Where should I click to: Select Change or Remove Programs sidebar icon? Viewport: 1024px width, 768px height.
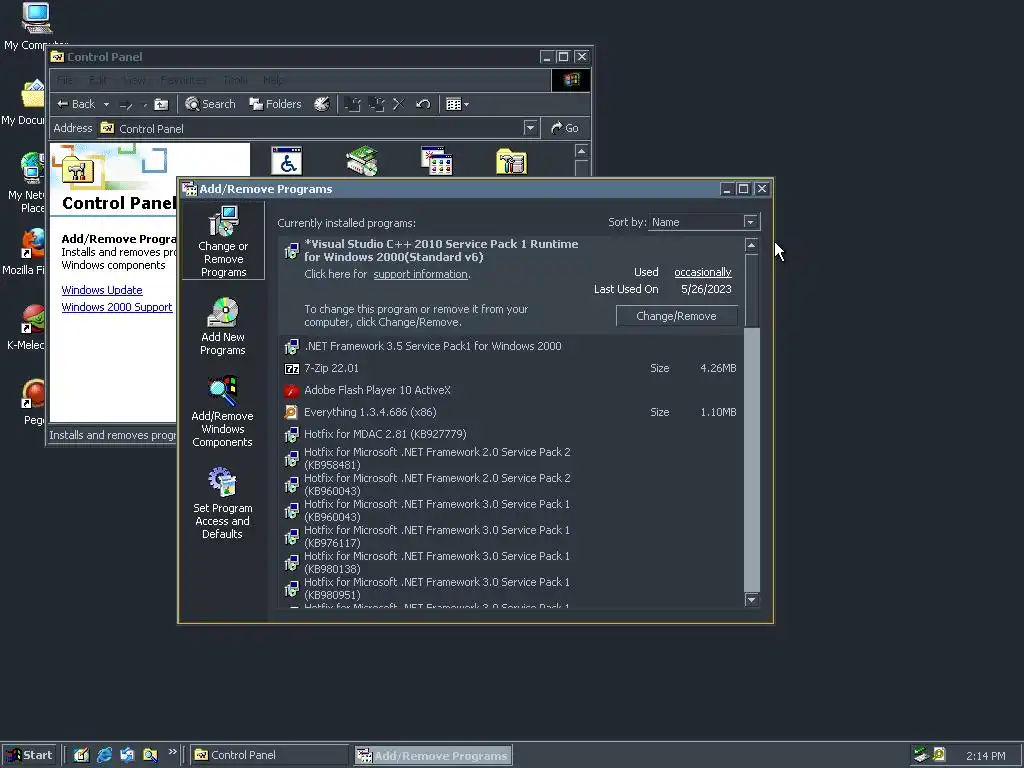(x=223, y=241)
